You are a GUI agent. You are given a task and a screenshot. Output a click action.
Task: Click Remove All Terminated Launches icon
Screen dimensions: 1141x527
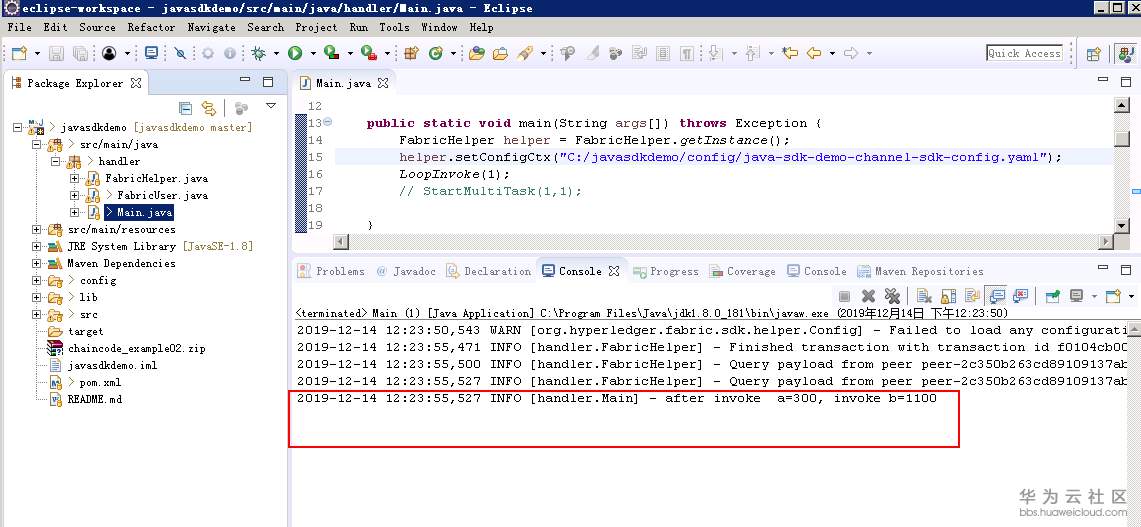tap(892, 296)
